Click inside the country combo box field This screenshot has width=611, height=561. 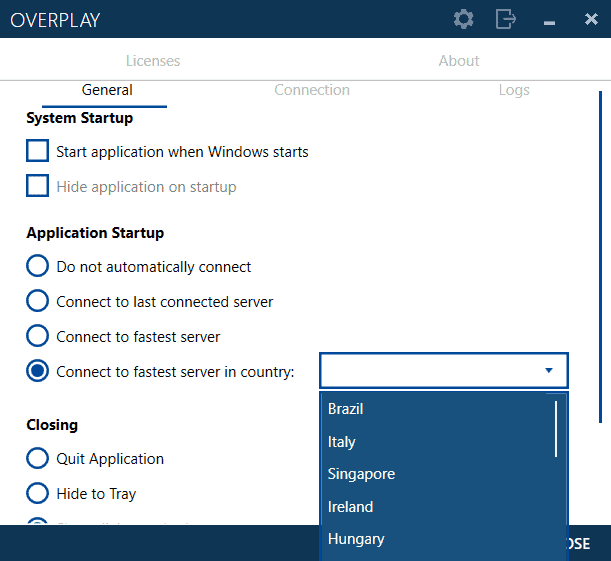click(444, 370)
